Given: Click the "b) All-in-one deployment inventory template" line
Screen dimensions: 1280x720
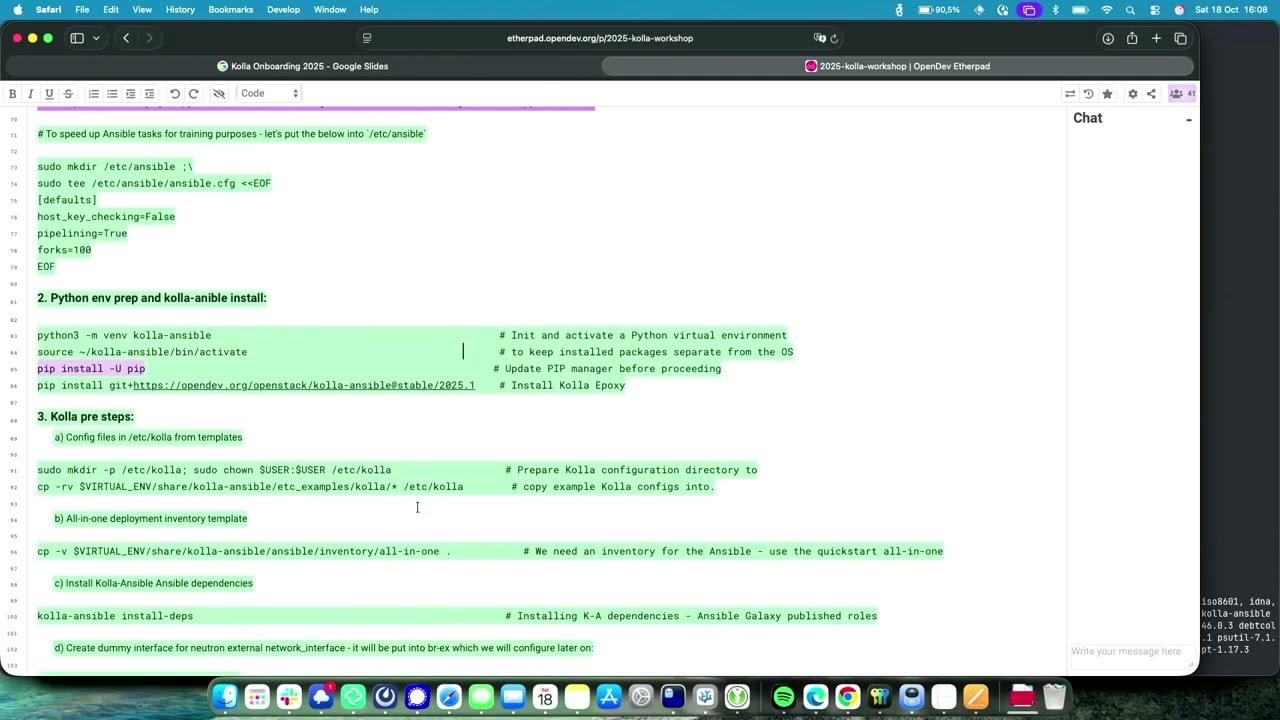Looking at the screenshot, I should 150,519.
